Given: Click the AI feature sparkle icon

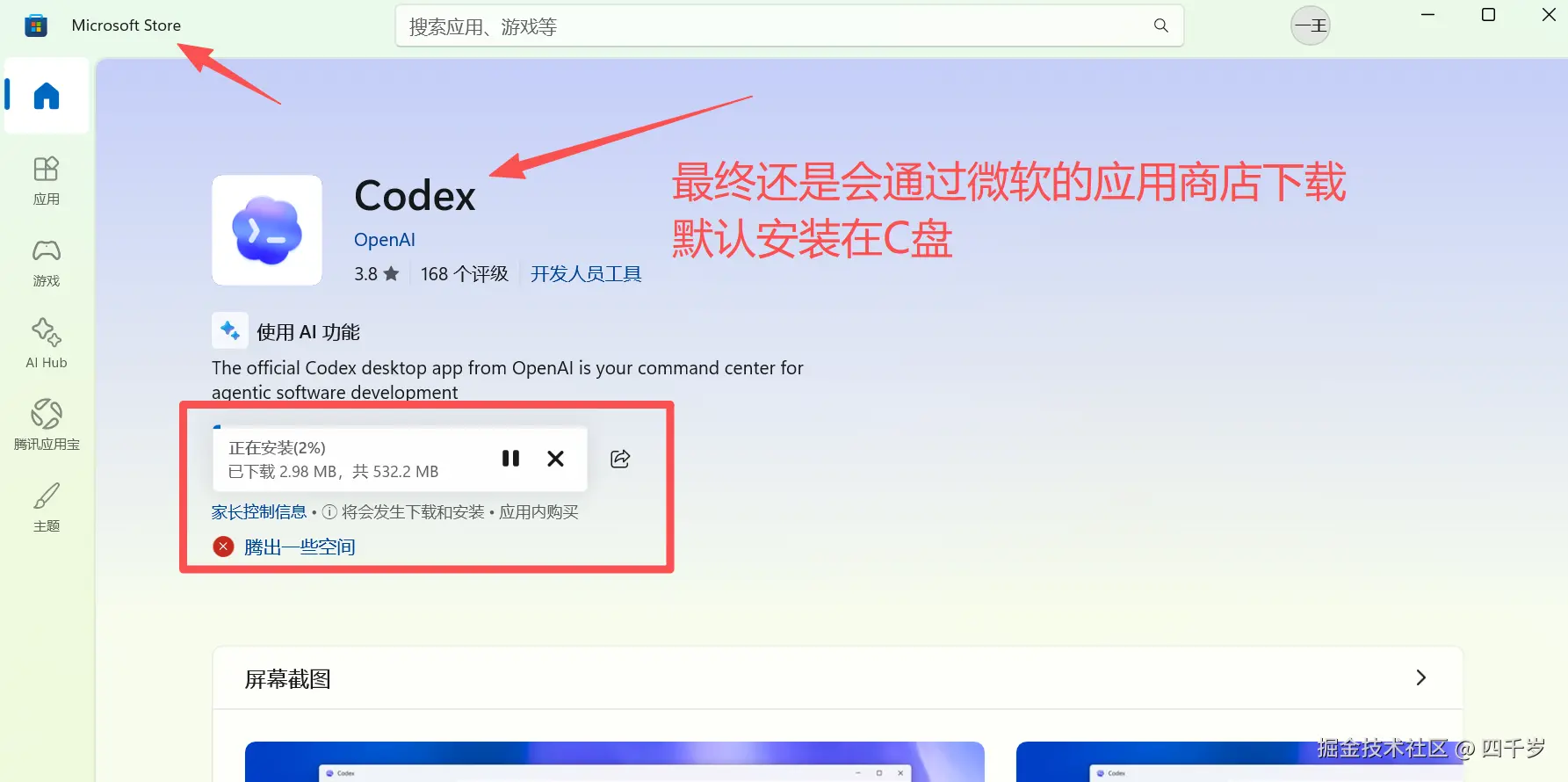Looking at the screenshot, I should tap(230, 330).
